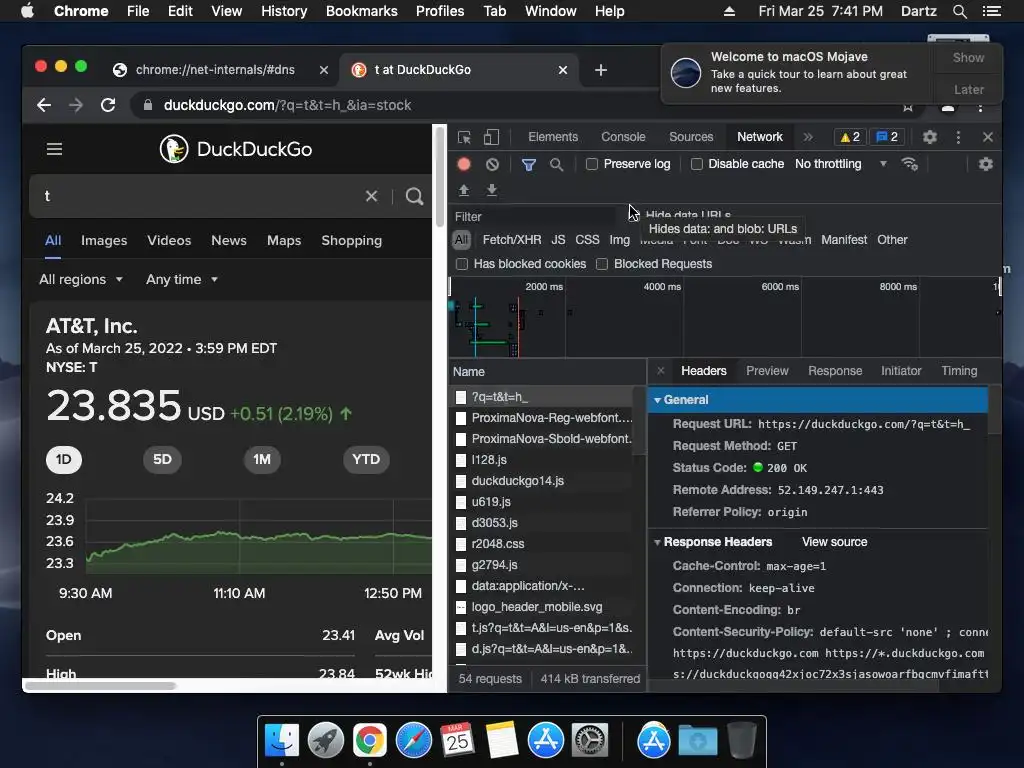Viewport: 1024px width, 768px height.
Task: Check Has blocked cookies checkbox
Action: (x=462, y=264)
